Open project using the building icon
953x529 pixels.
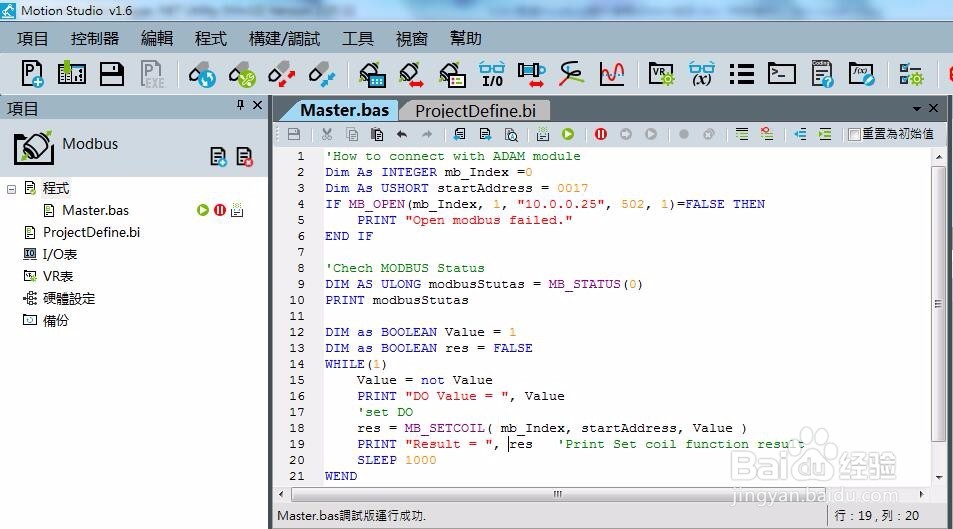71,74
